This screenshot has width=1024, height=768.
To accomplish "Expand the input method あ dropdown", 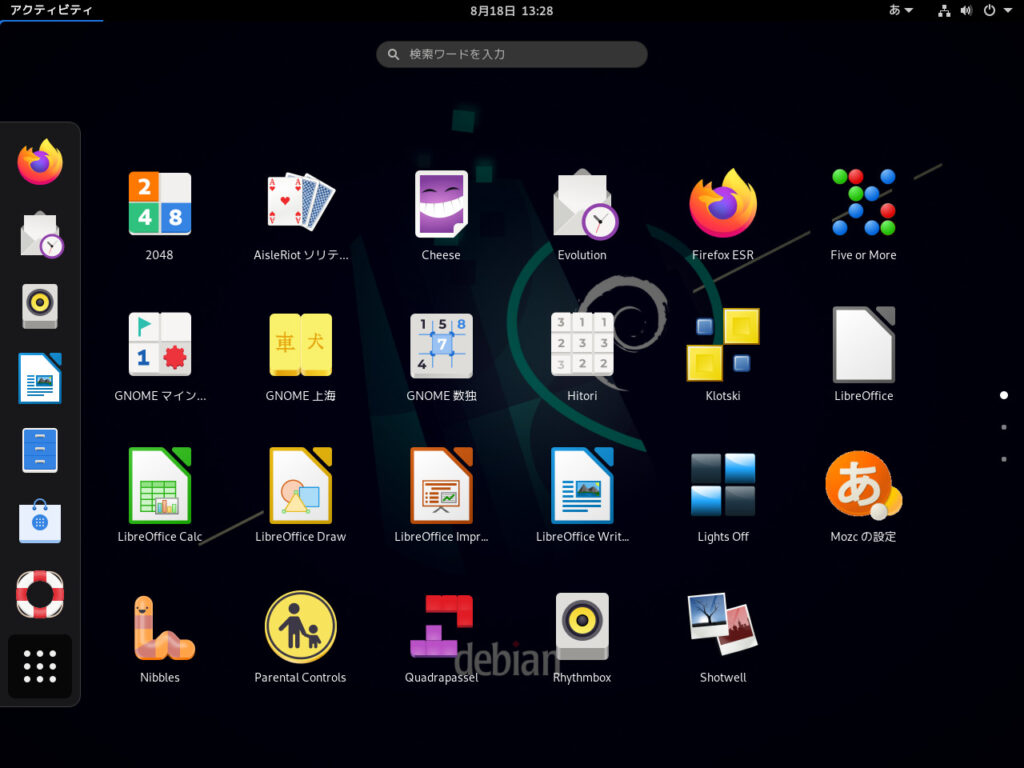I will point(901,11).
